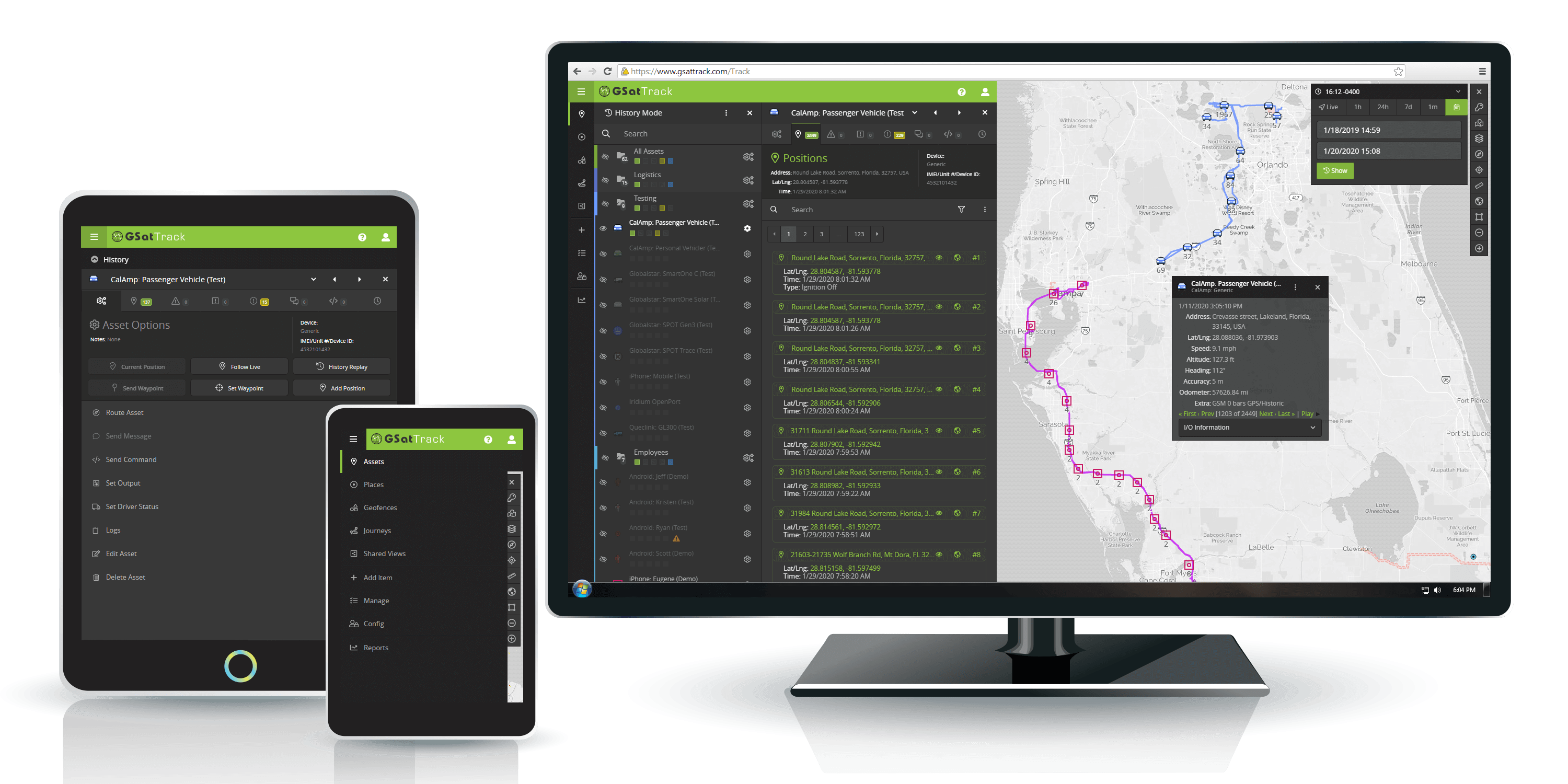Expand CalAmp Passenger Vehicle asset dropdown on desktop
Image resolution: width=1568 pixels, height=784 pixels.
(x=914, y=112)
